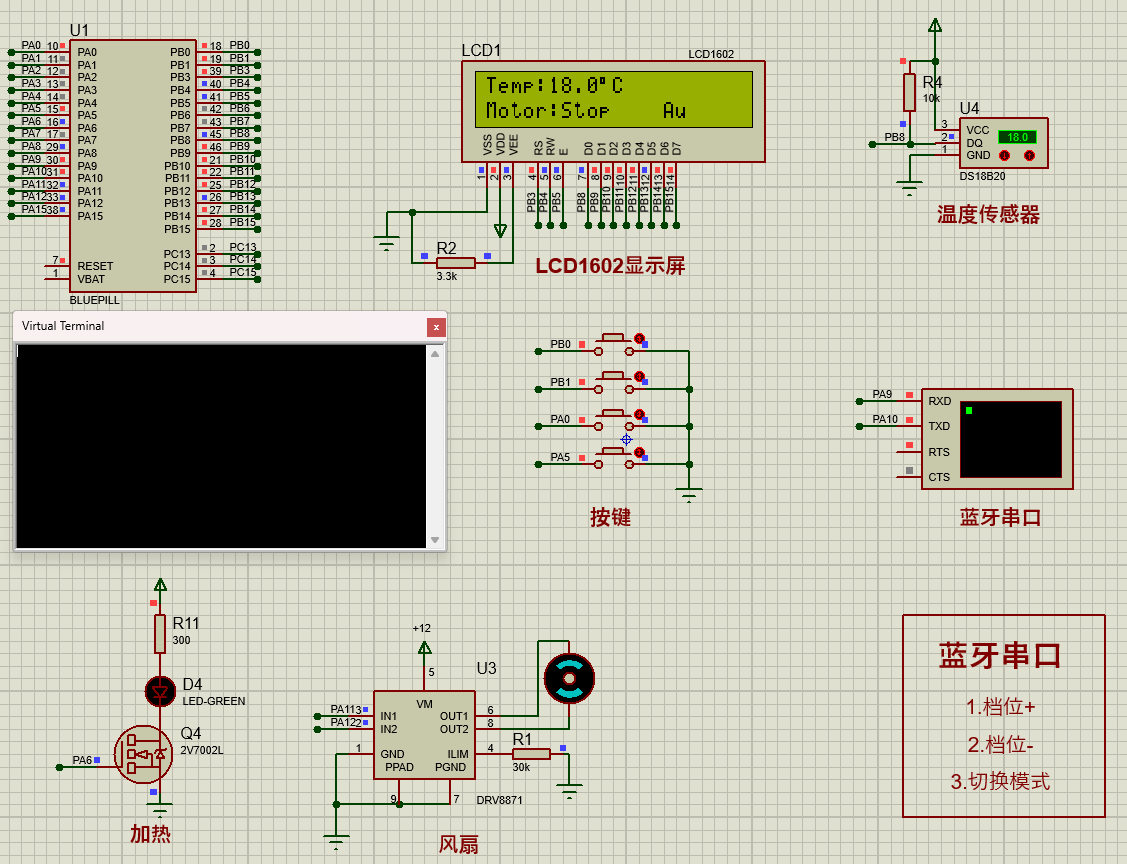Click the LED-GREEN component D4
This screenshot has width=1127, height=864.
point(161,691)
